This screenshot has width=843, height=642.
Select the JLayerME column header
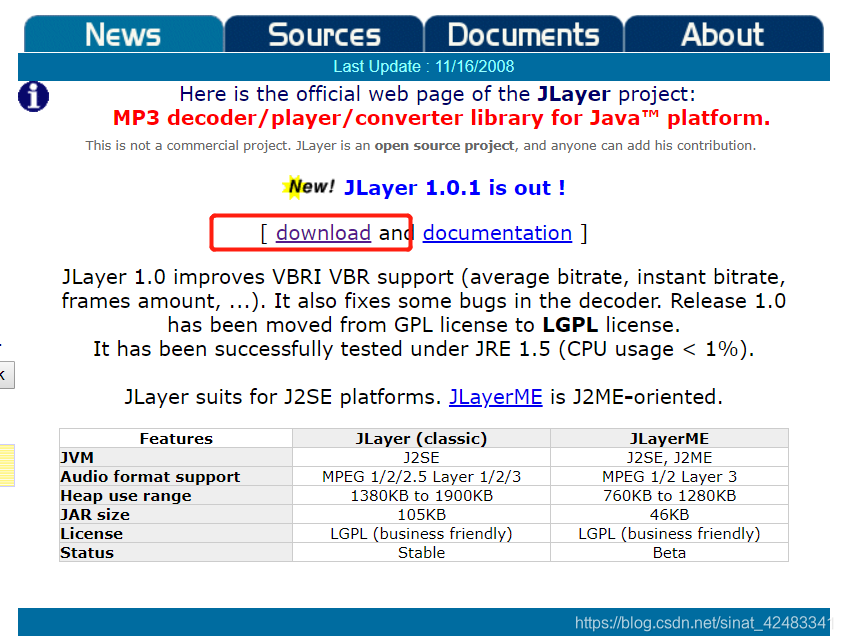point(669,438)
